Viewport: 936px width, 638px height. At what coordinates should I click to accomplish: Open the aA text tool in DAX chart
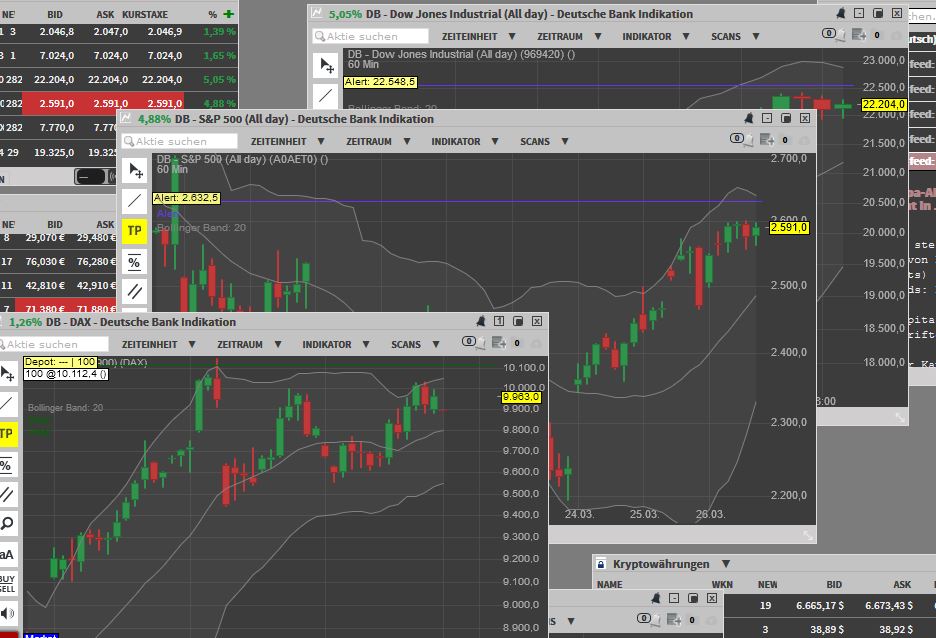click(x=6, y=554)
